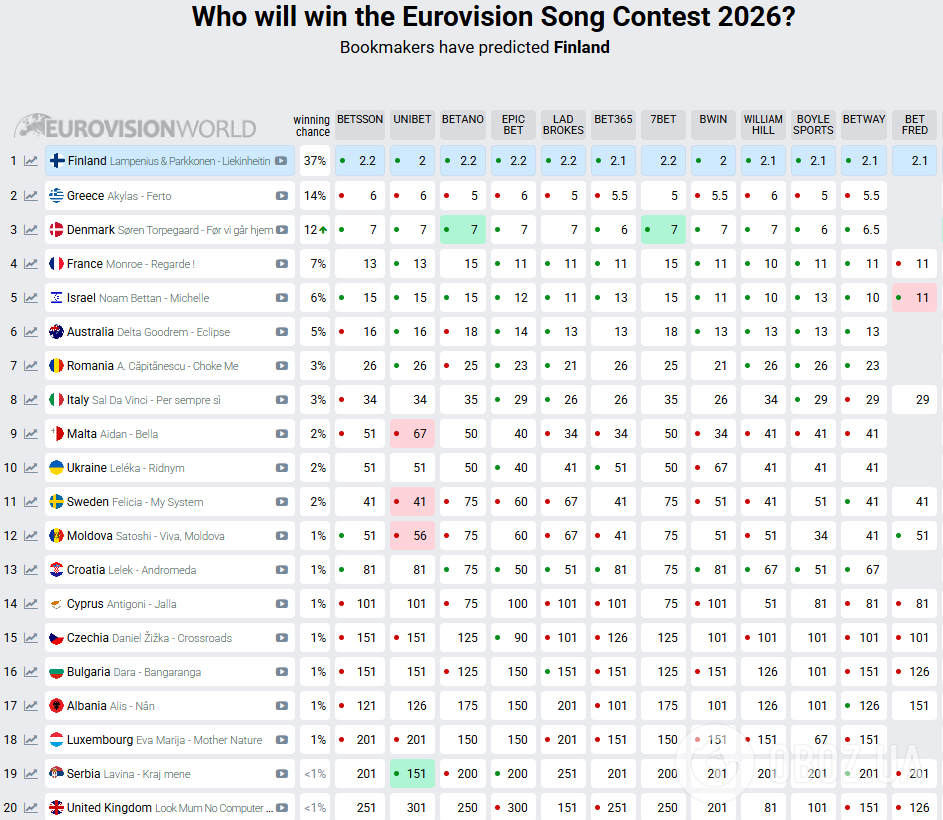Image resolution: width=943 pixels, height=820 pixels.
Task: Click Finland's 37% winning chance
Action: (315, 161)
